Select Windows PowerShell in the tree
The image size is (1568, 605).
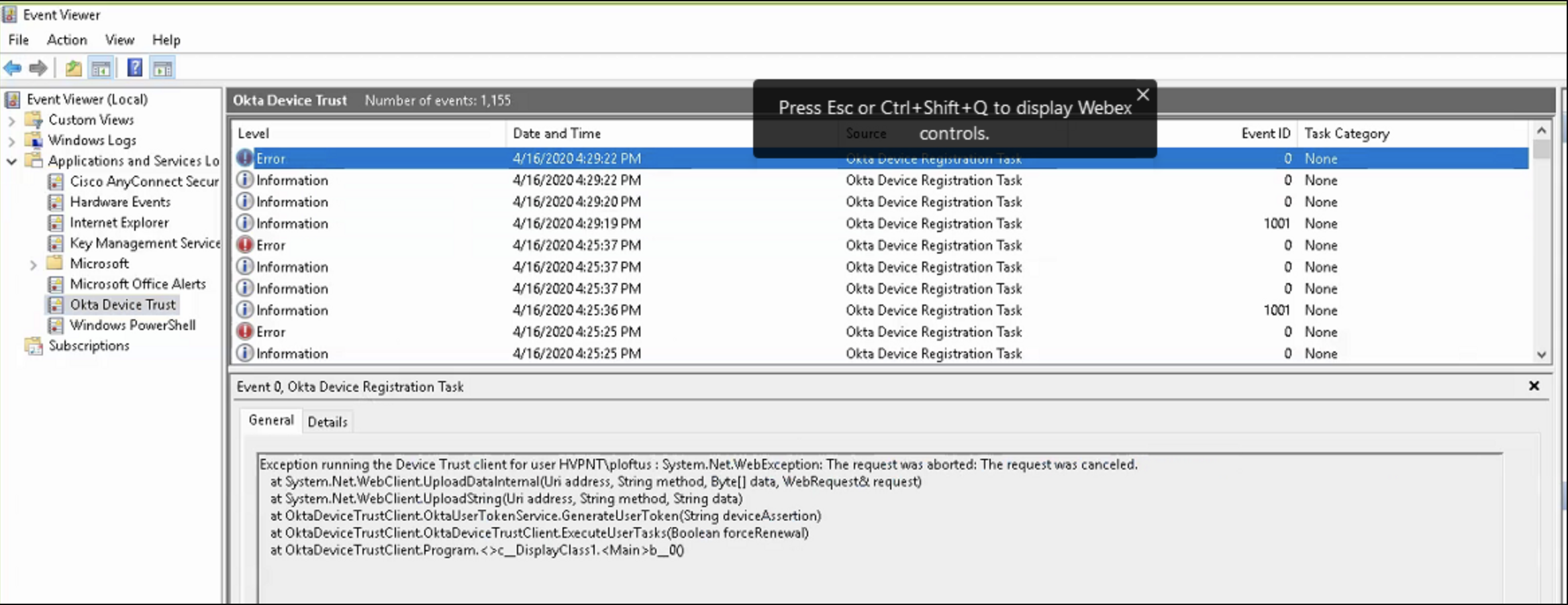[x=133, y=325]
